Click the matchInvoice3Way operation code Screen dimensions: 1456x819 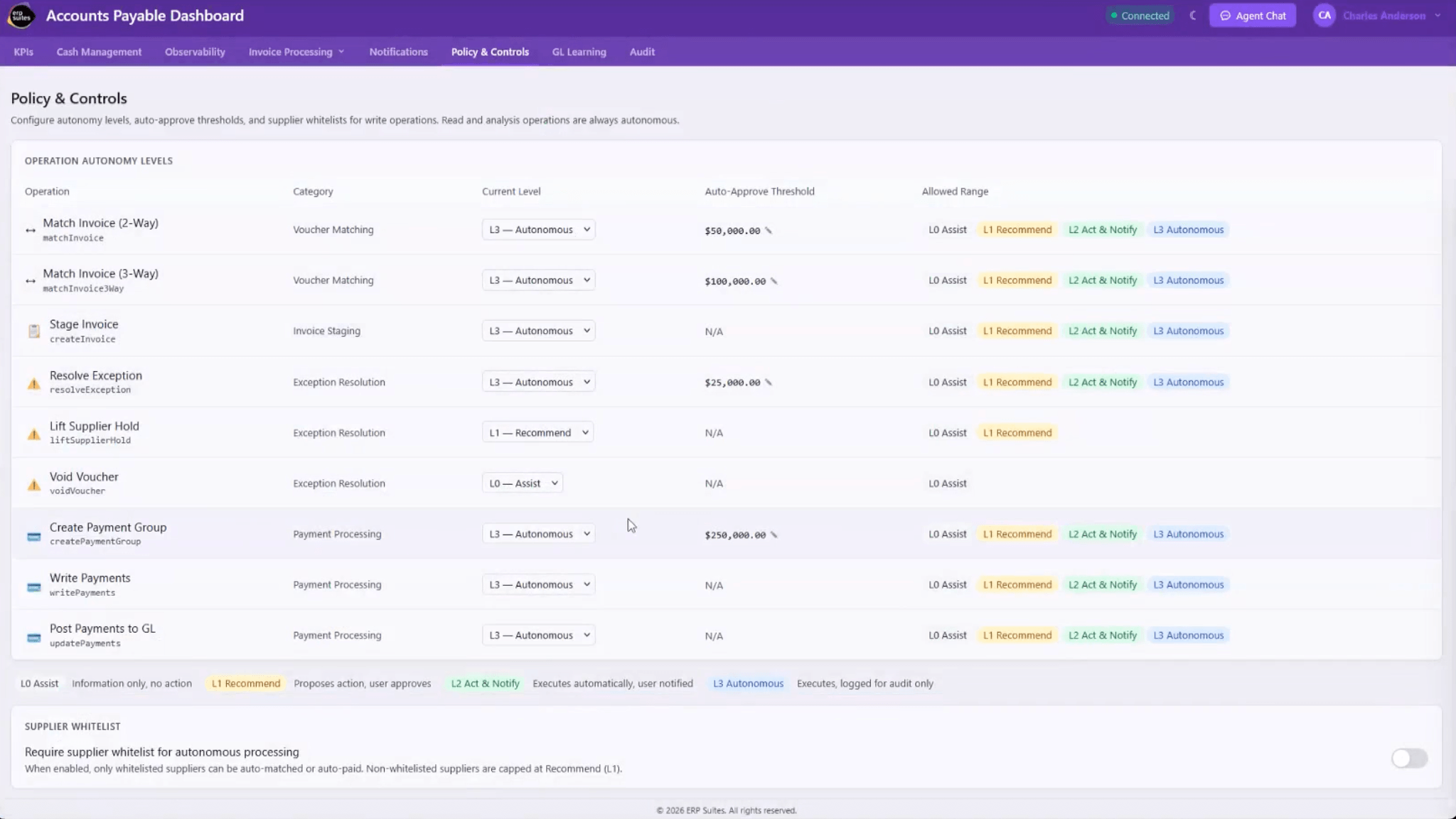[x=83, y=289]
